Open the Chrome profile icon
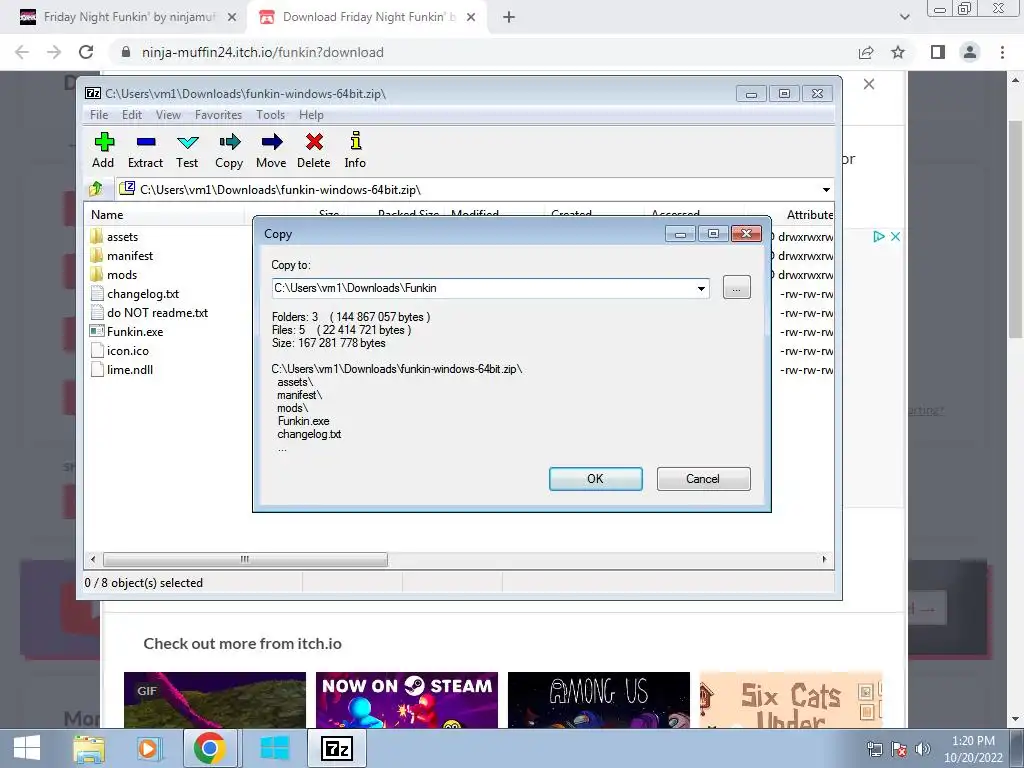Viewport: 1024px width, 768px height. coord(970,52)
